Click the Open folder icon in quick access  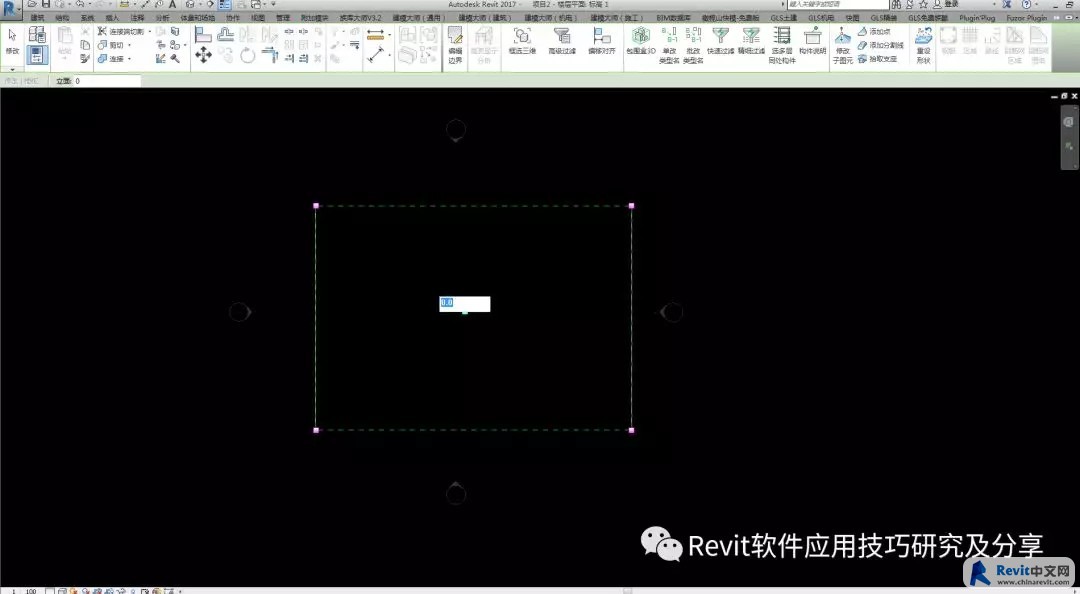point(32,4)
